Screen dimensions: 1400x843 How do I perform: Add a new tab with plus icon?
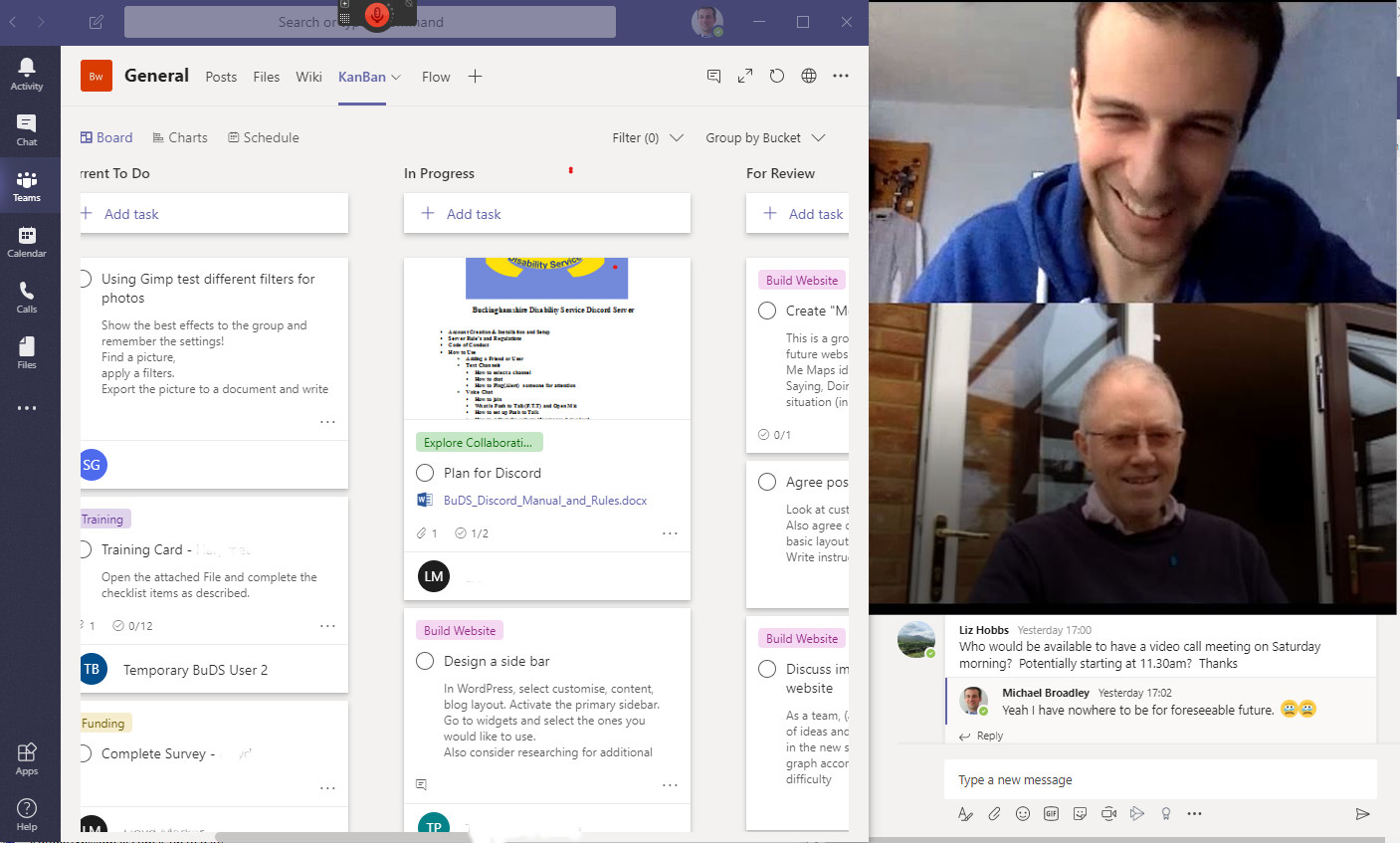[x=476, y=76]
